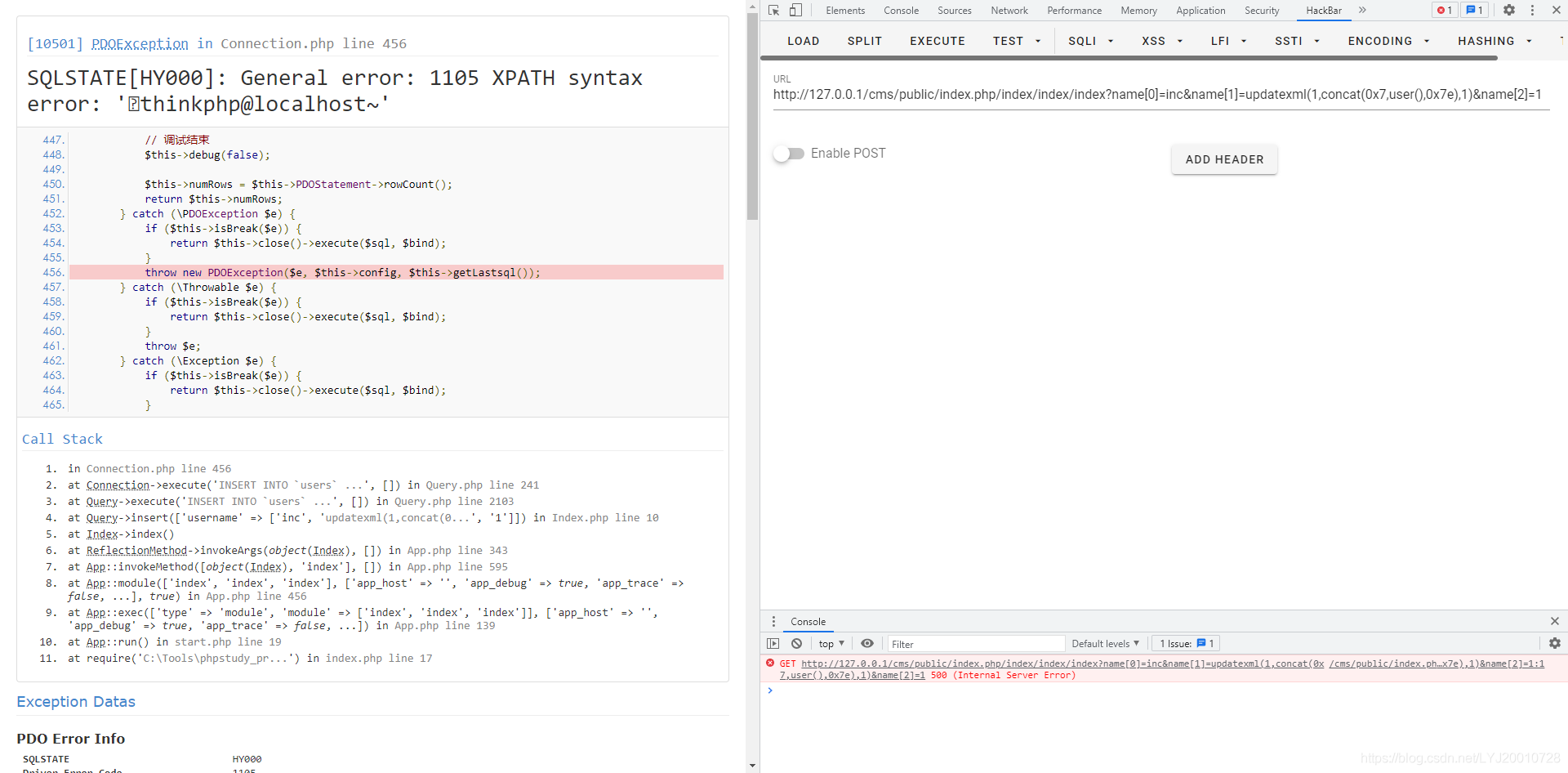The width and height of the screenshot is (1568, 773).
Task: Click the HackBar toolbar horizontal scrollbar
Action: pos(1129,58)
